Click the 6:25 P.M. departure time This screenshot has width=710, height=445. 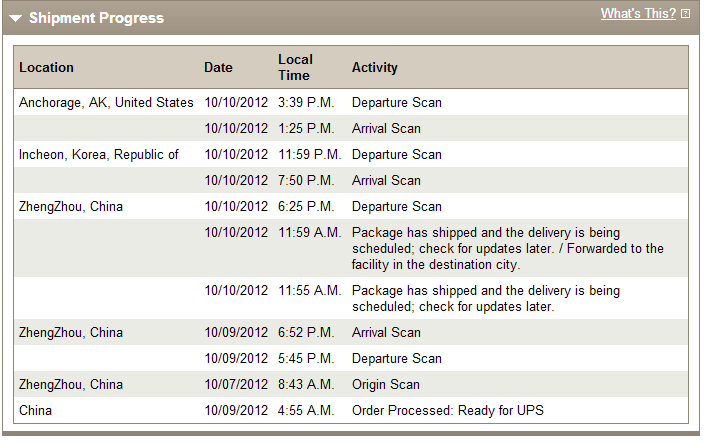pyautogui.click(x=306, y=206)
